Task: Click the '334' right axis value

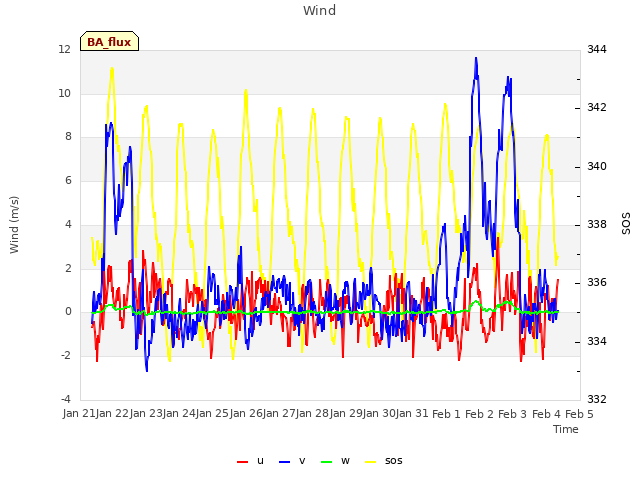Action: coord(597,341)
